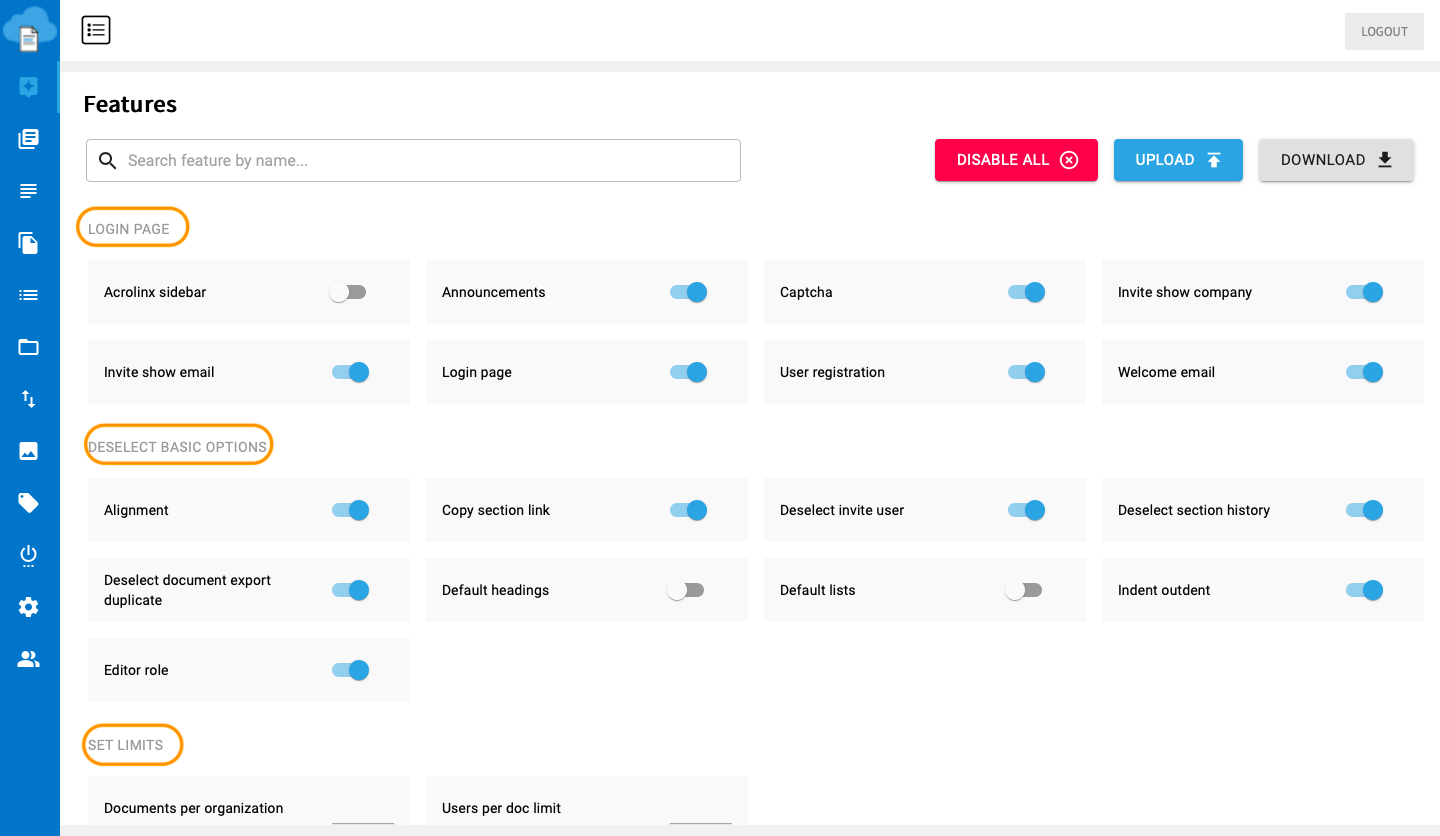Open the text lines sidebar icon
This screenshot has height=836, width=1440.
tap(29, 191)
